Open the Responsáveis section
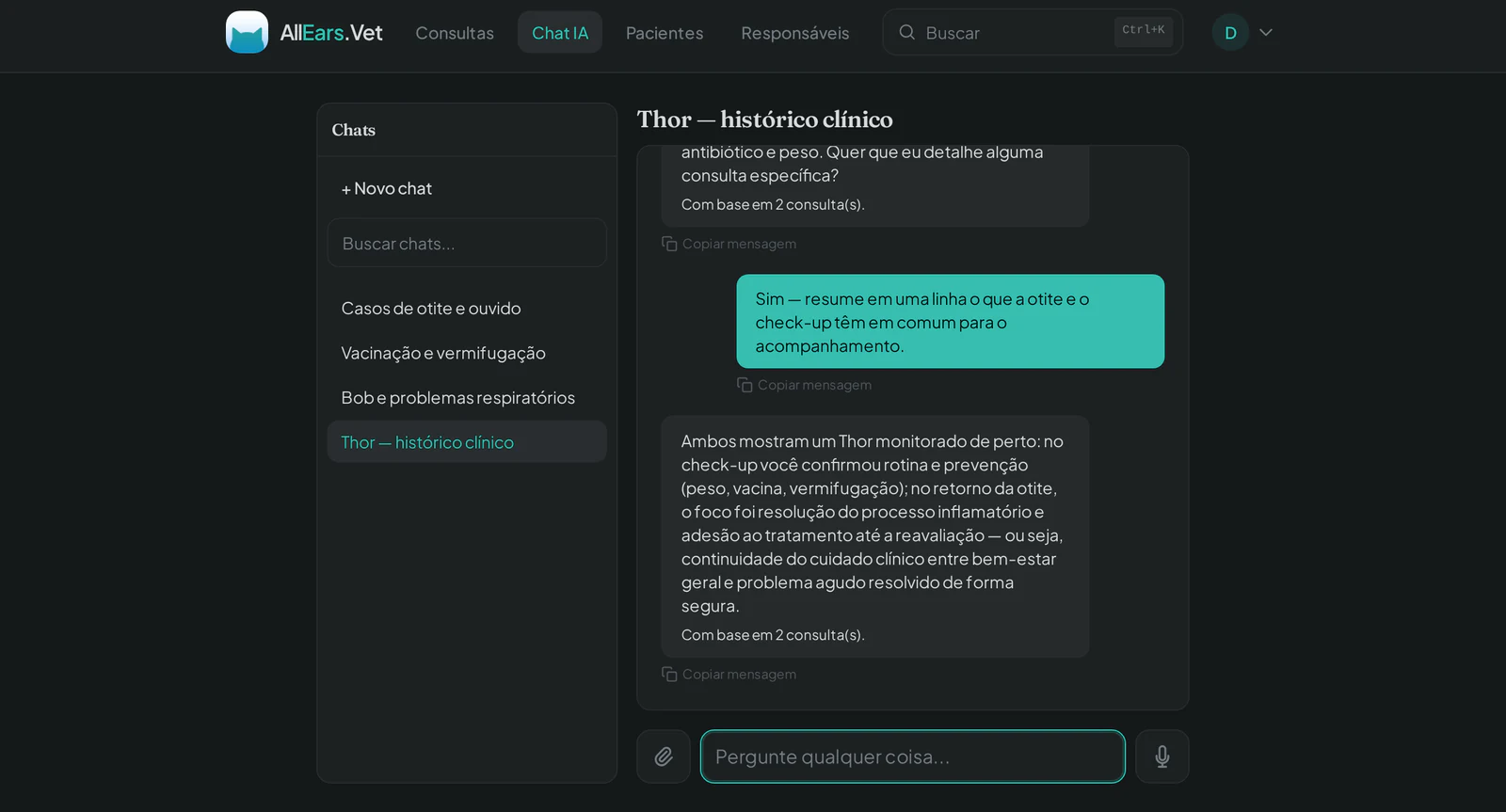1506x812 pixels. [795, 33]
